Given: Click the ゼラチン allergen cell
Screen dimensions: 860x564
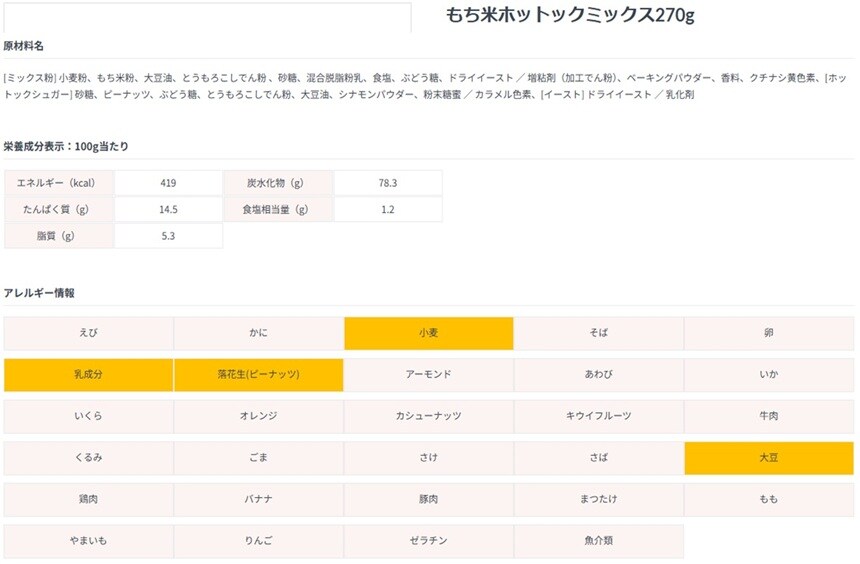Looking at the screenshot, I should click(x=428, y=541).
